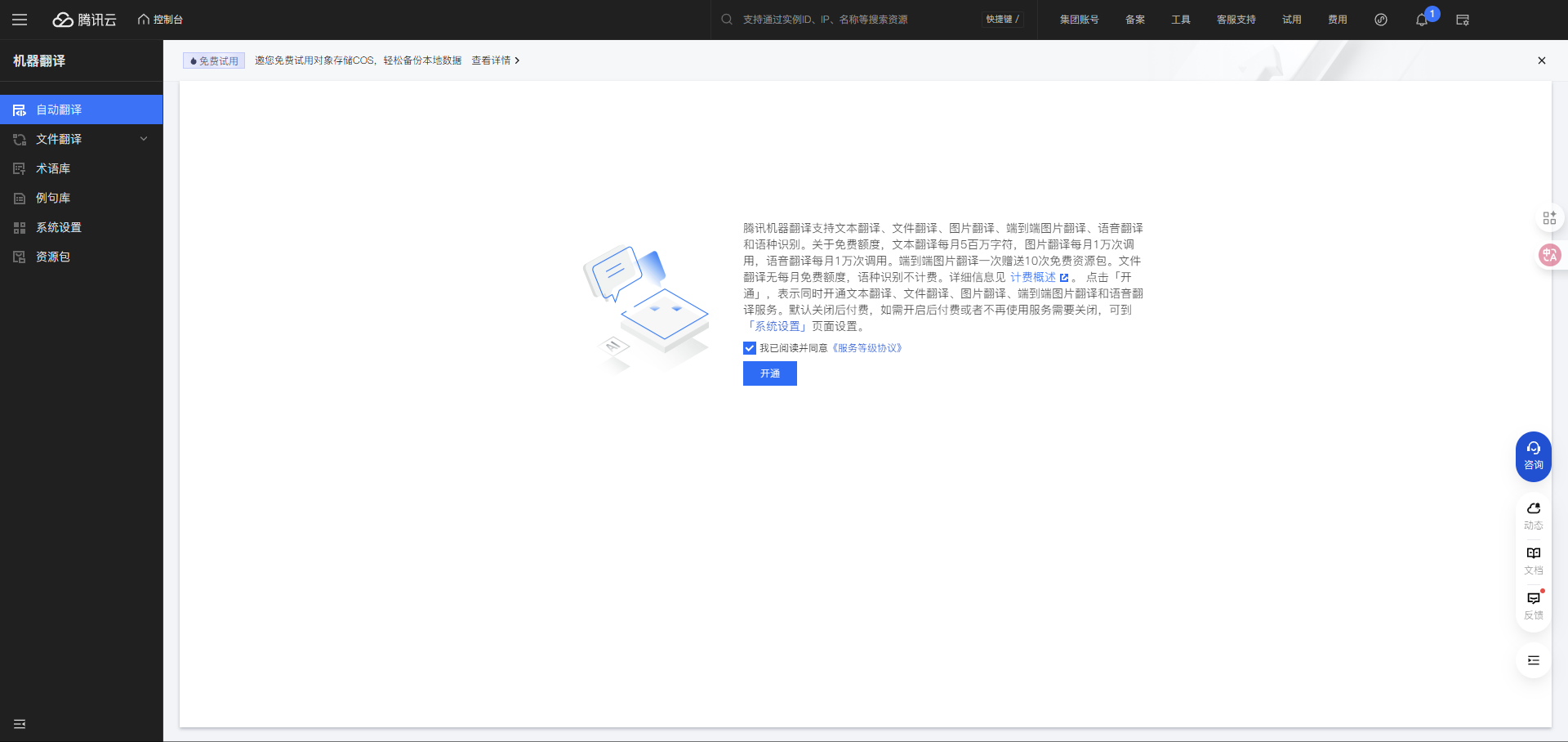Click the blue activate button
Screen dimensions: 1568x742
pyautogui.click(x=769, y=373)
